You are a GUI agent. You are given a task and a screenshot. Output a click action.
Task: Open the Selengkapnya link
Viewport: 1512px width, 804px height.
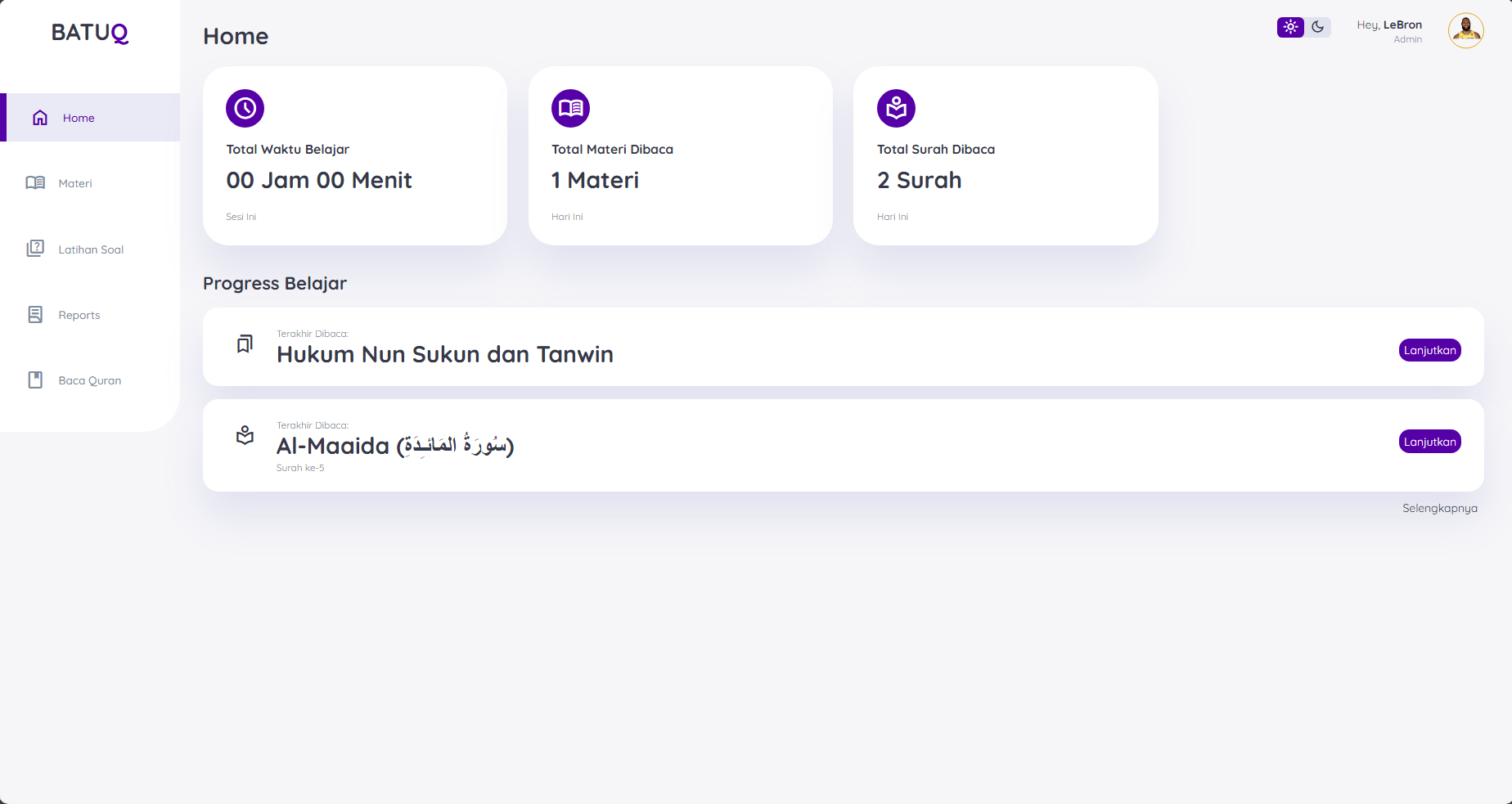point(1439,508)
